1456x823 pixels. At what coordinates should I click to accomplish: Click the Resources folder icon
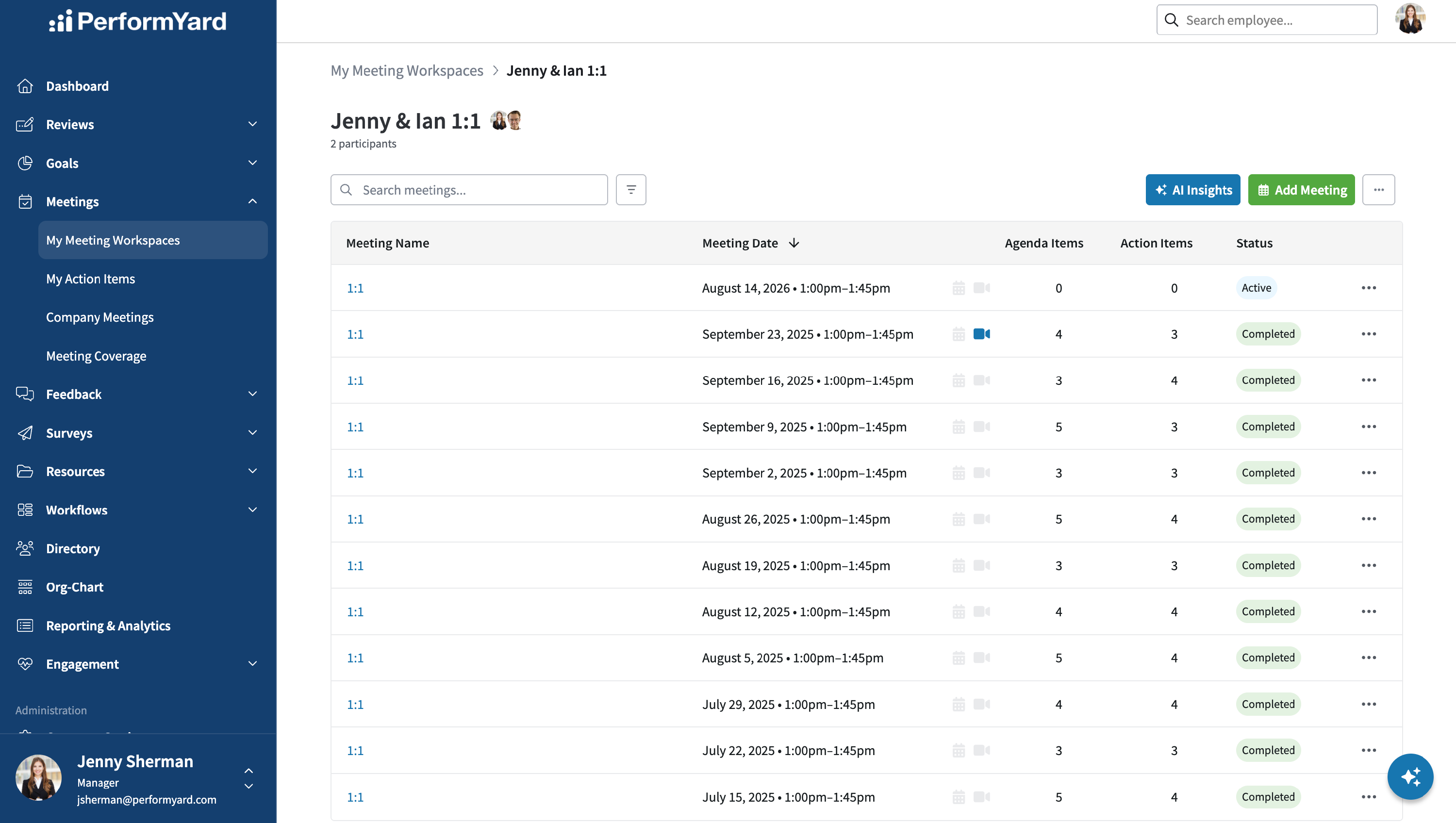coord(25,471)
